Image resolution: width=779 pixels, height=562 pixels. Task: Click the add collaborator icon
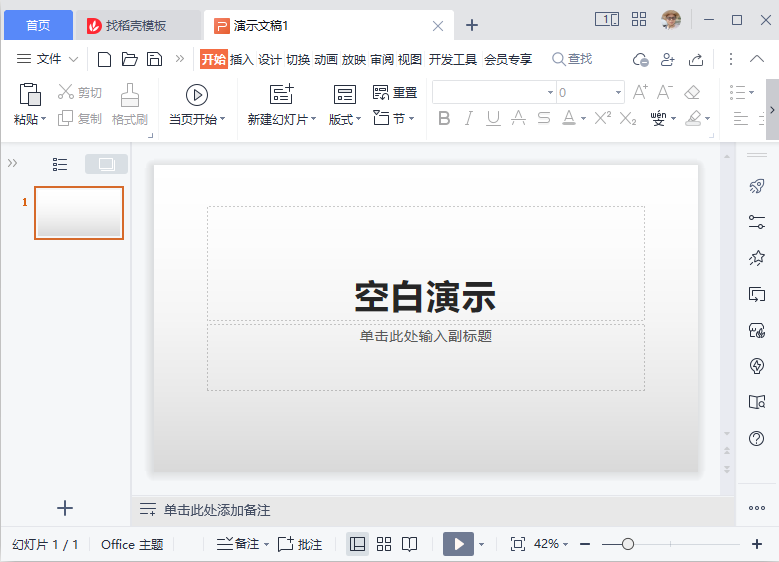coord(668,60)
